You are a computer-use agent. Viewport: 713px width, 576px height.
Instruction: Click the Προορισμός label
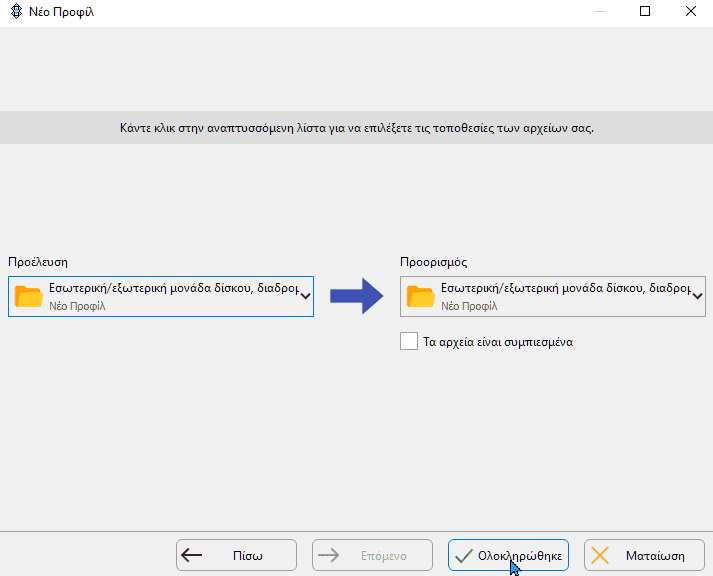[x=433, y=262]
